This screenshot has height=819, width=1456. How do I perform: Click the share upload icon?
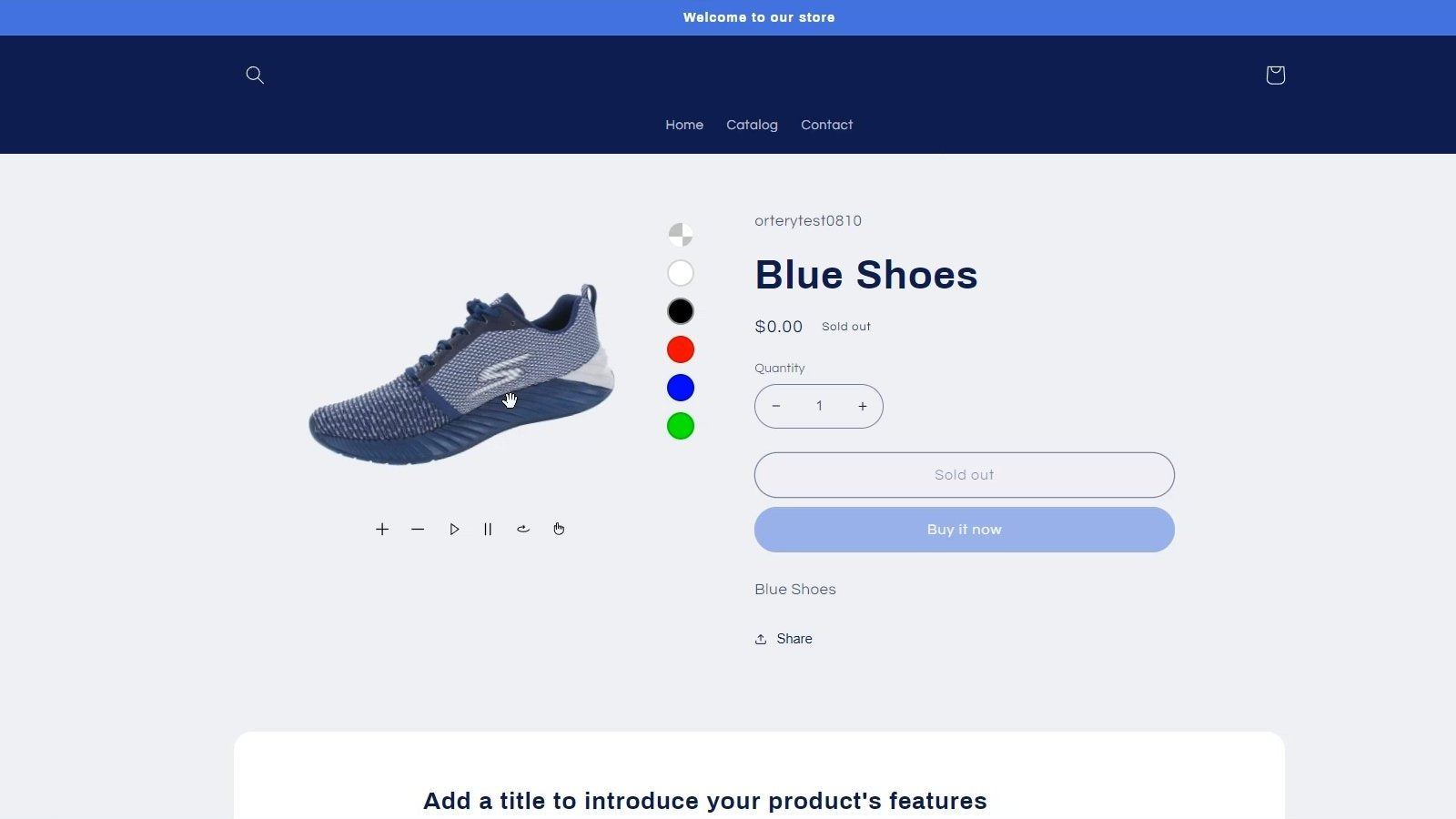coord(761,639)
